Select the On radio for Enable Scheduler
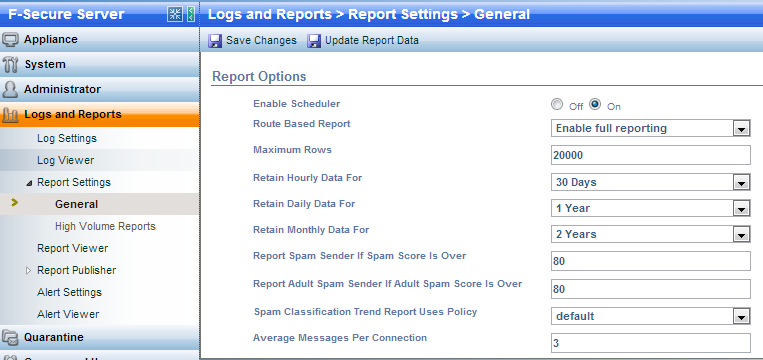Image resolution: width=763 pixels, height=360 pixels. 595,104
